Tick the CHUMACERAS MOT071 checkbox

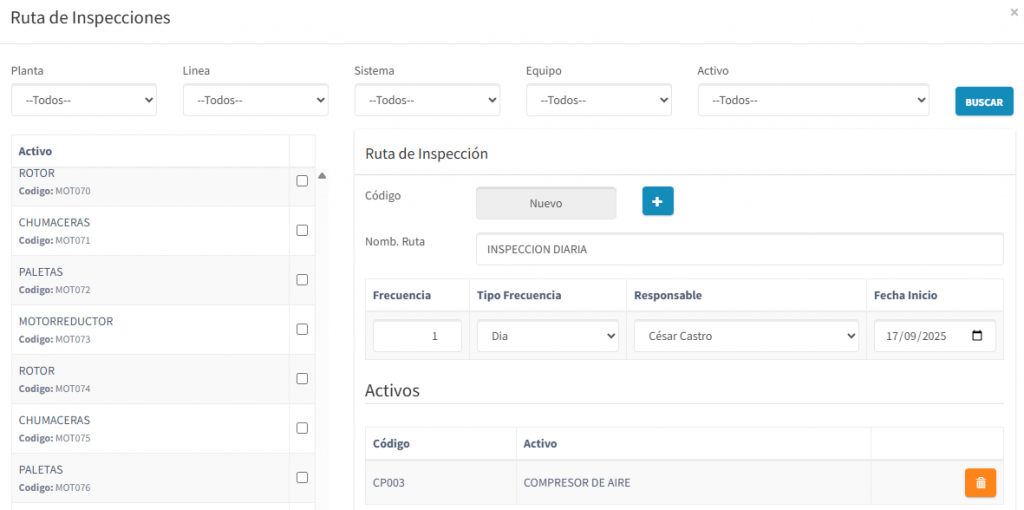tap(302, 230)
